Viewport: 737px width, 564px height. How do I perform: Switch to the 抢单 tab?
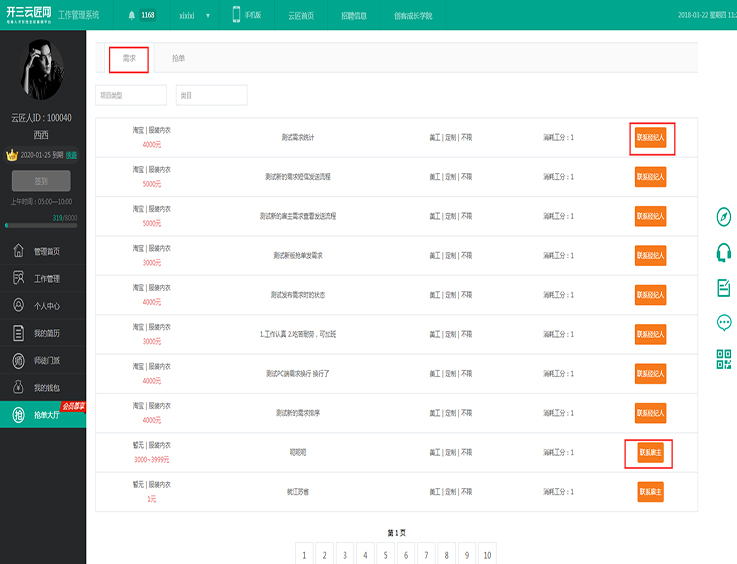click(x=178, y=59)
